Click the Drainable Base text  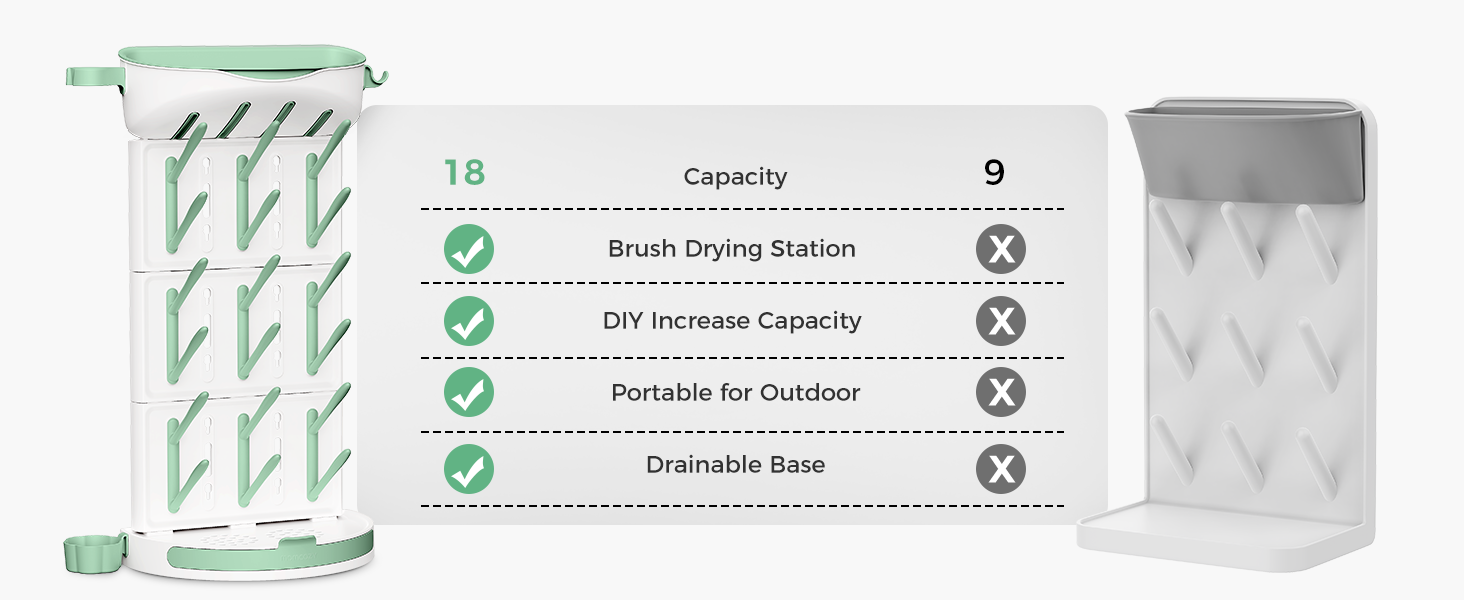(x=735, y=465)
